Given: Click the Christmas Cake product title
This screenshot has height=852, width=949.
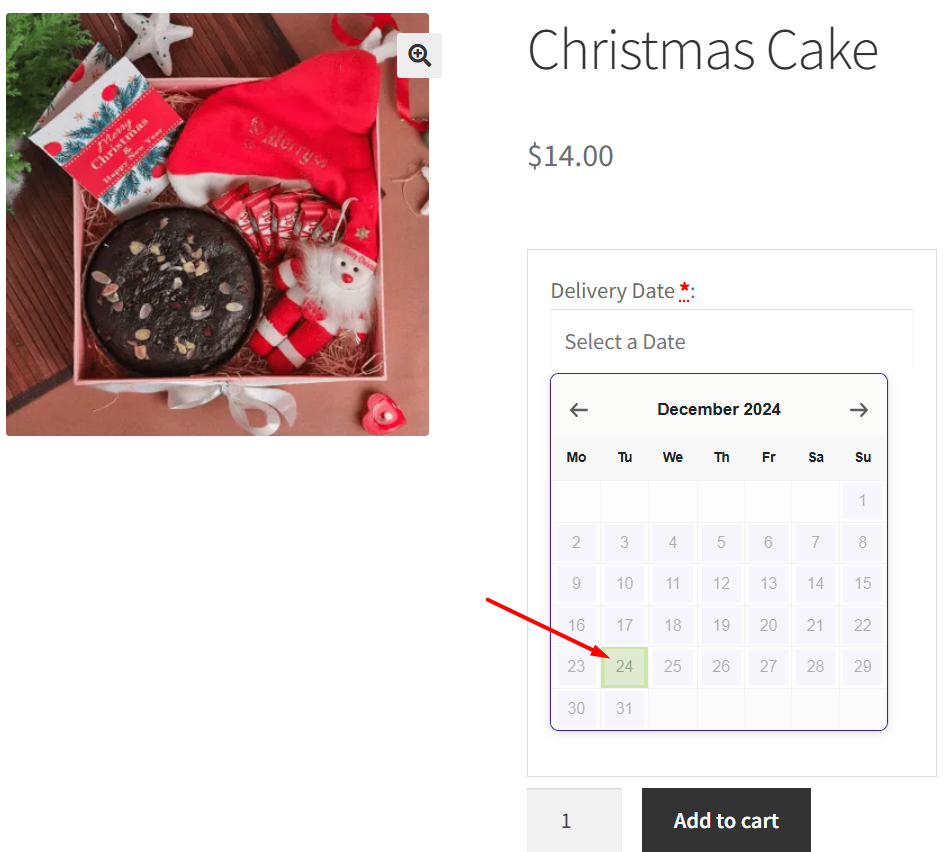Looking at the screenshot, I should [703, 49].
